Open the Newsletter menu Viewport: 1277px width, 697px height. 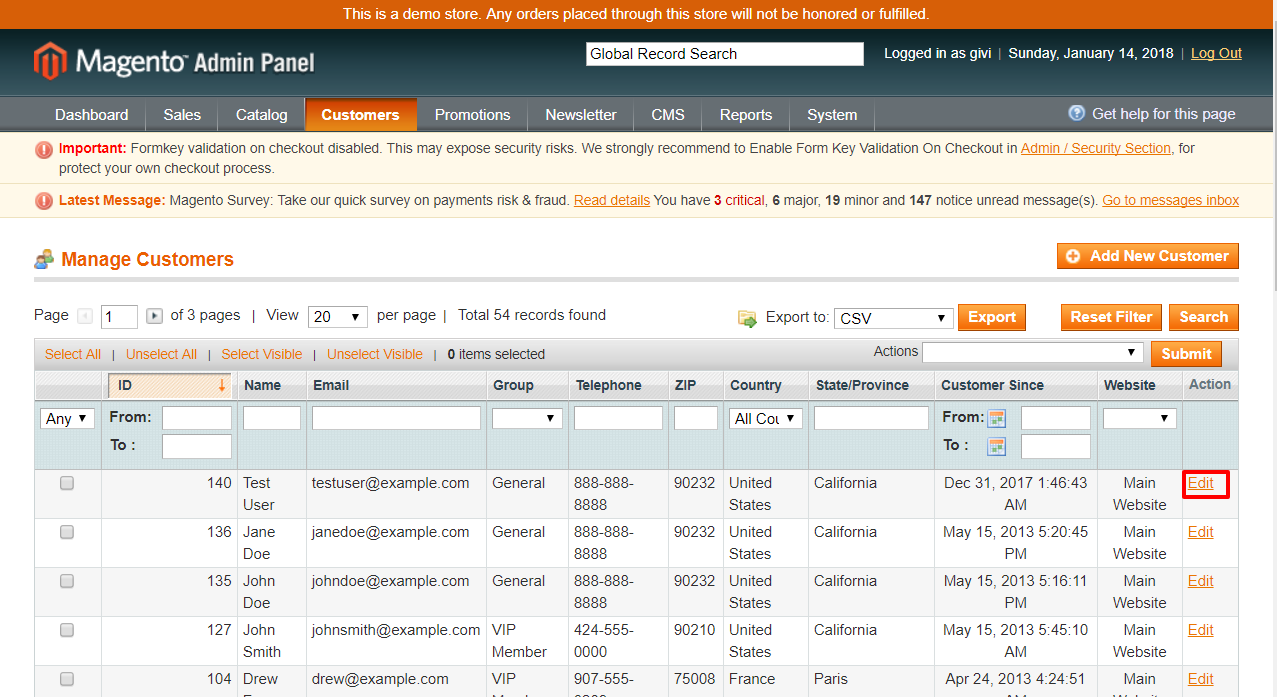pyautogui.click(x=581, y=114)
